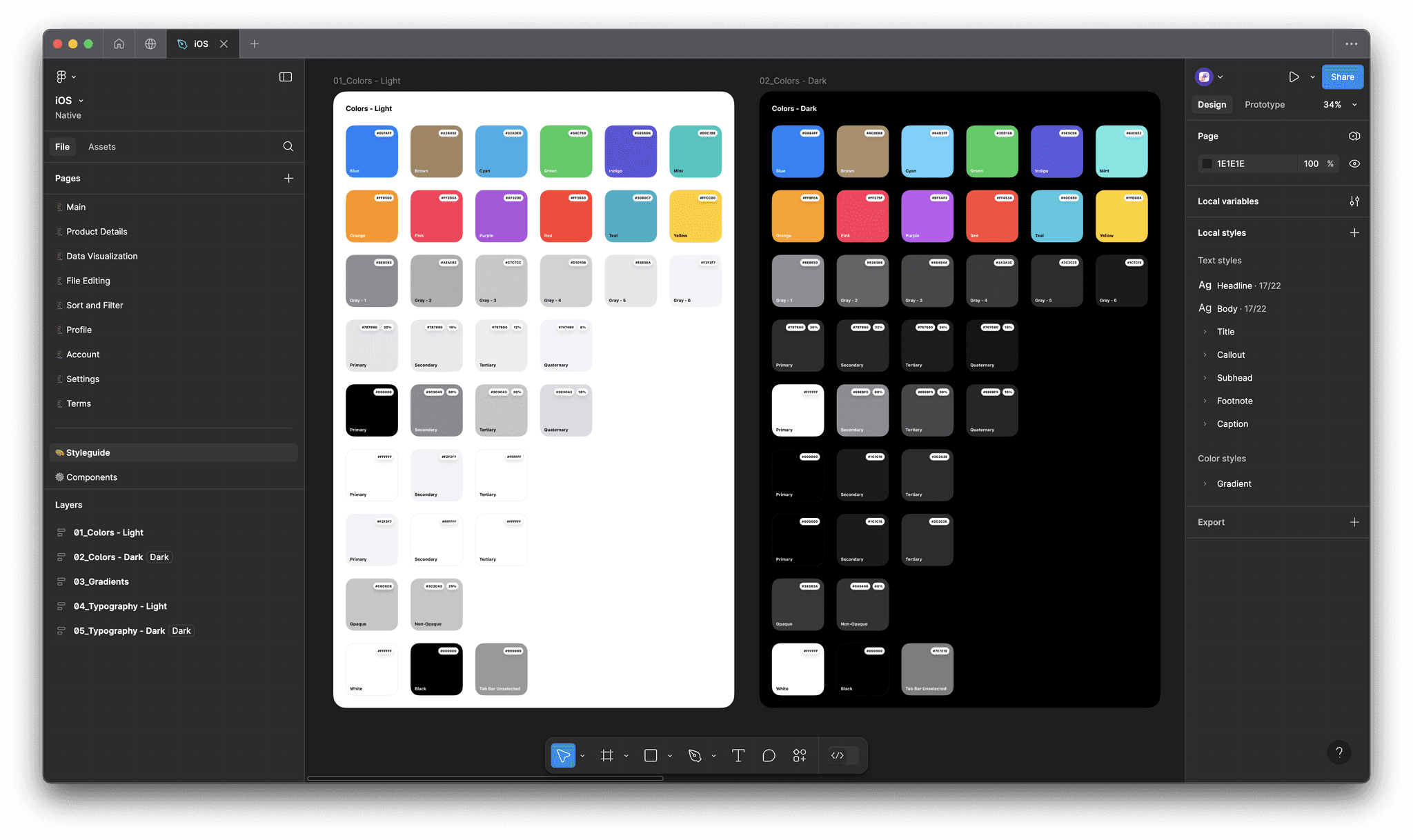
Task: Click the page background color swatch
Action: pyautogui.click(x=1207, y=163)
